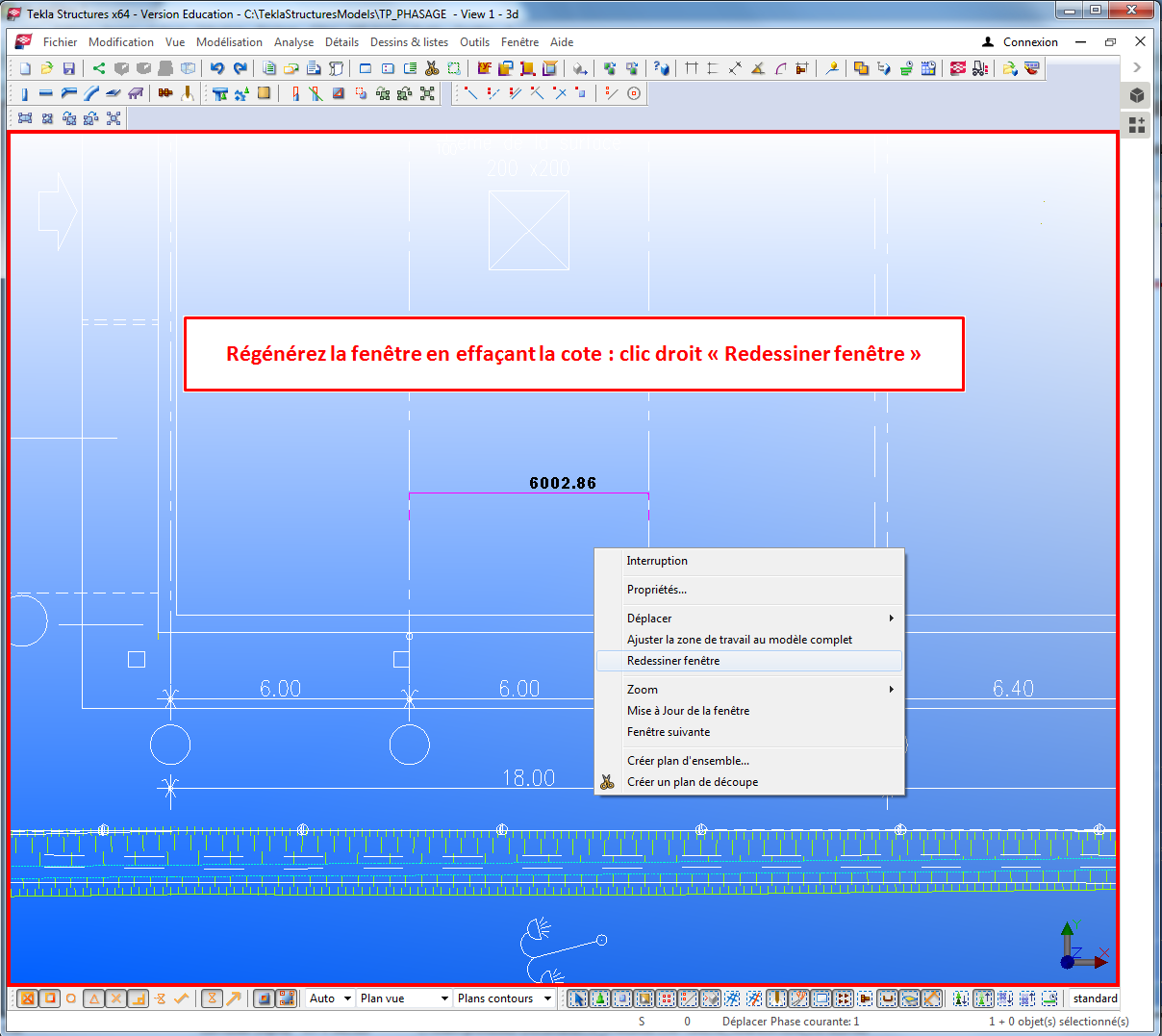The width and height of the screenshot is (1162, 1036).
Task: Click the binoculars clip plane toolbar icon
Action: tap(432, 68)
